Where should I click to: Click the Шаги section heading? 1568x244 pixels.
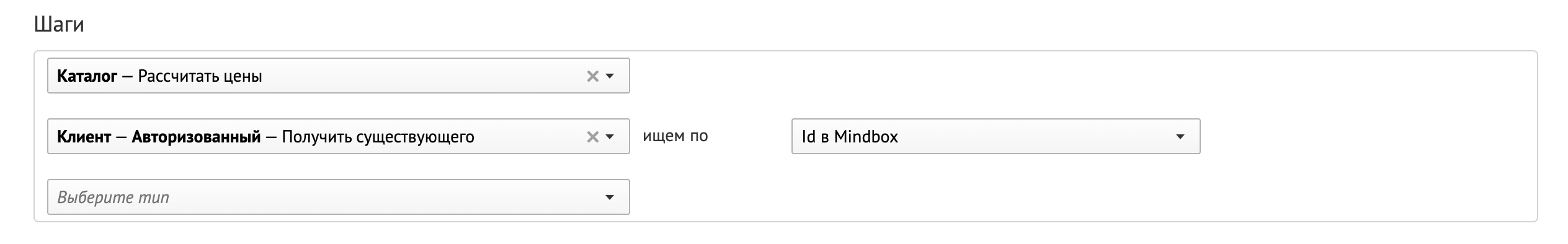coord(59,25)
